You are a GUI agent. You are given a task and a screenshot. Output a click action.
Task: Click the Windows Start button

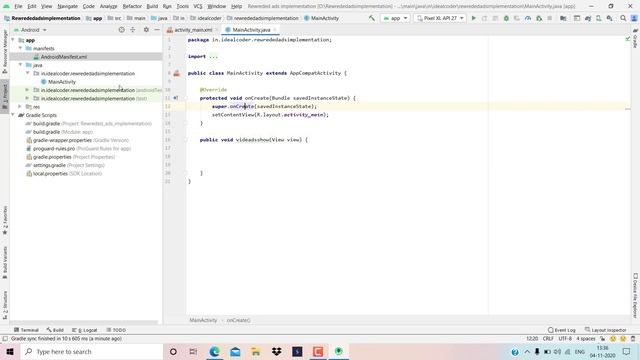click(x=10, y=351)
